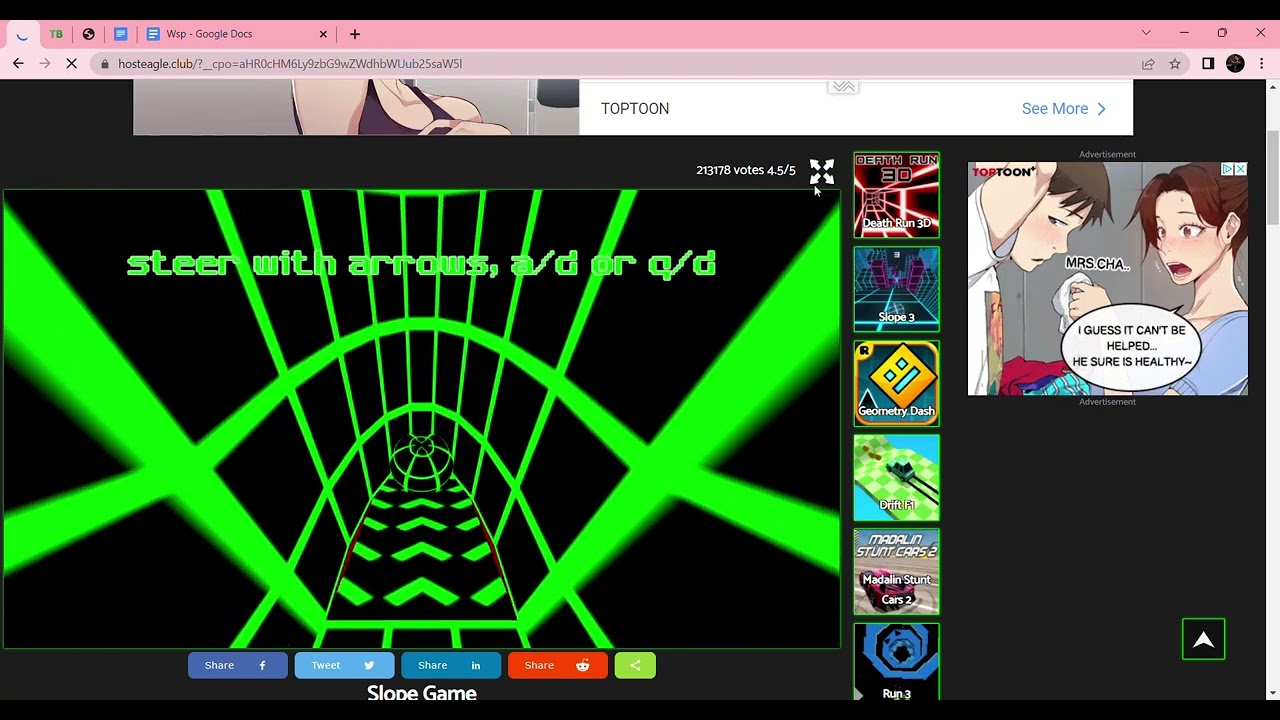Switch to the TB pinned tab

56,34
